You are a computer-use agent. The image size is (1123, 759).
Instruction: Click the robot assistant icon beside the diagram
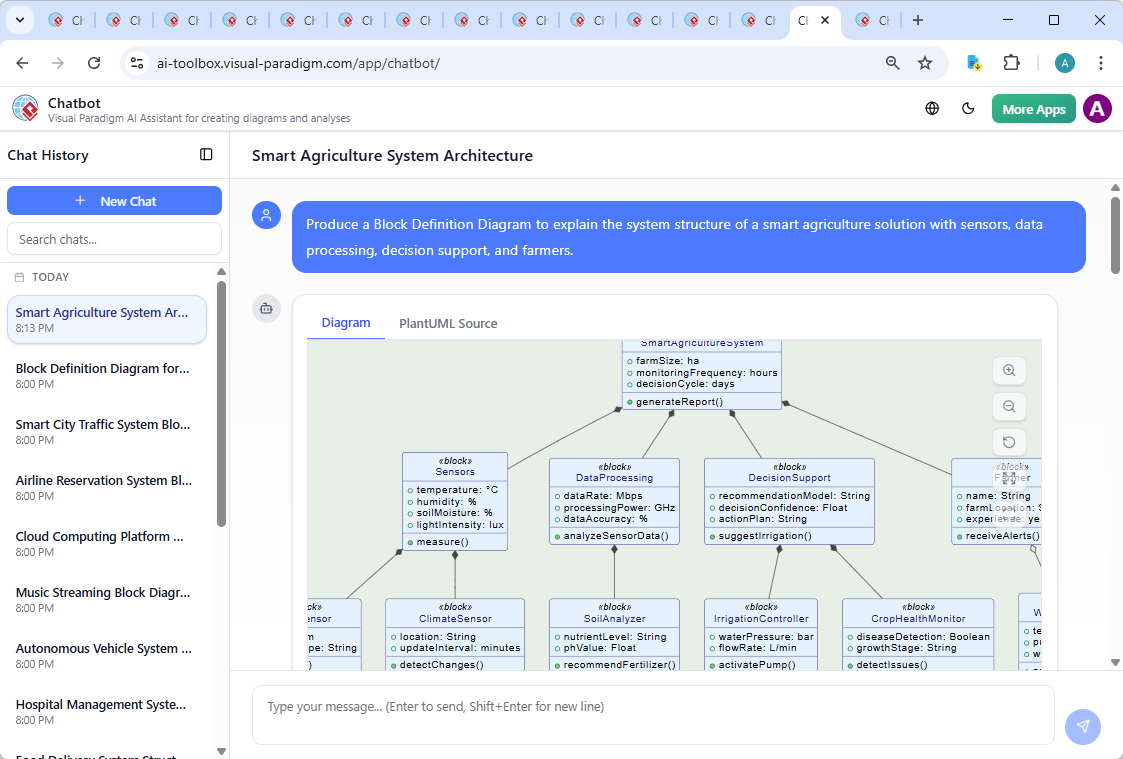tap(266, 309)
